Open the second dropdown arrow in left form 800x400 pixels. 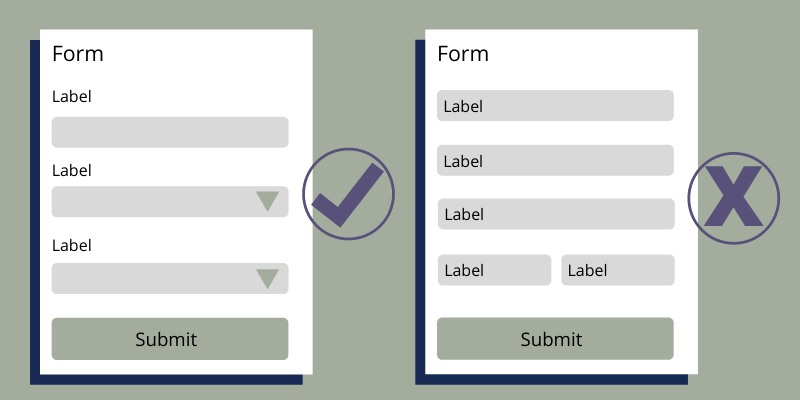click(x=267, y=201)
